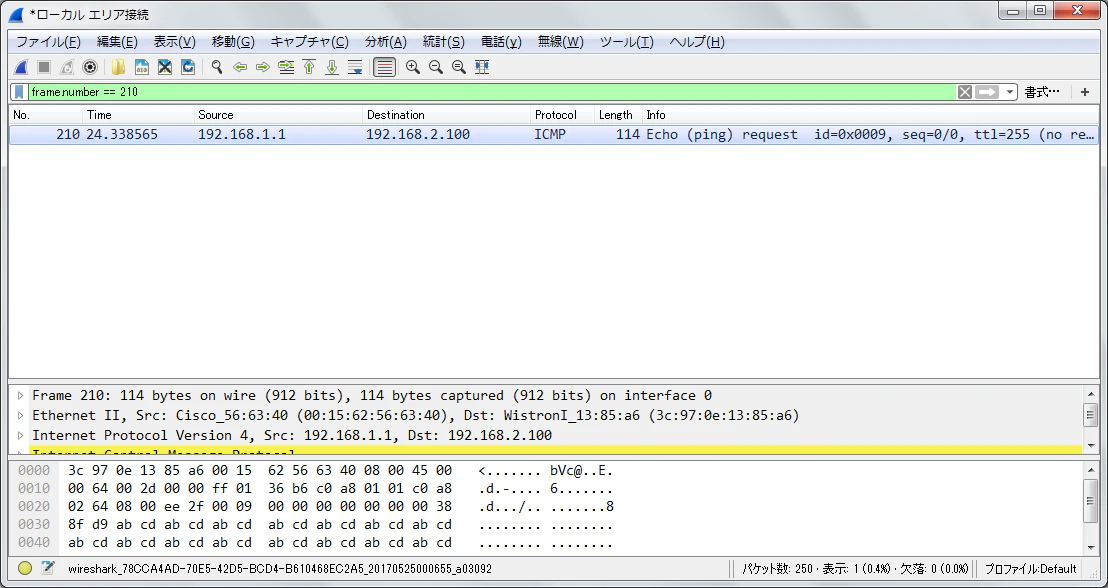Reload this capture file
The width and height of the screenshot is (1108, 588).
point(188,67)
